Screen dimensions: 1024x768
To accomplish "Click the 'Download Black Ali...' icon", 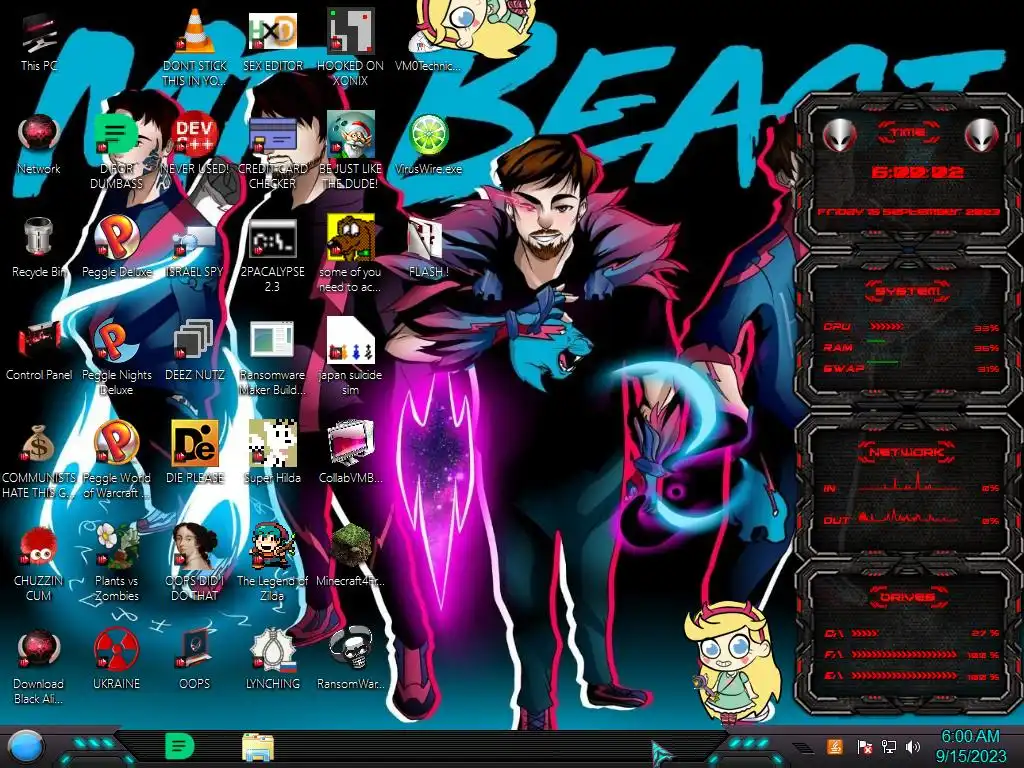I will [x=39, y=667].
